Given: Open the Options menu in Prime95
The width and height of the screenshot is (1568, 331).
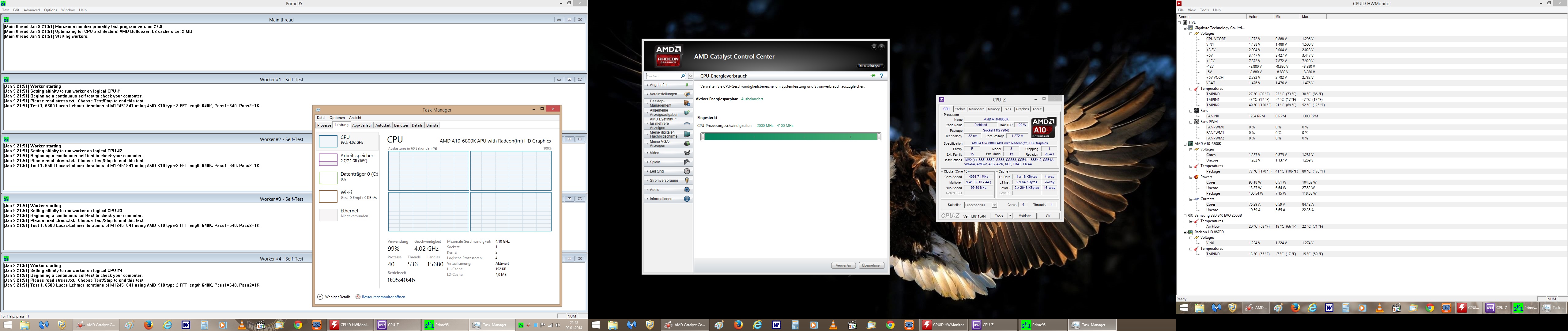Looking at the screenshot, I should 51,10.
